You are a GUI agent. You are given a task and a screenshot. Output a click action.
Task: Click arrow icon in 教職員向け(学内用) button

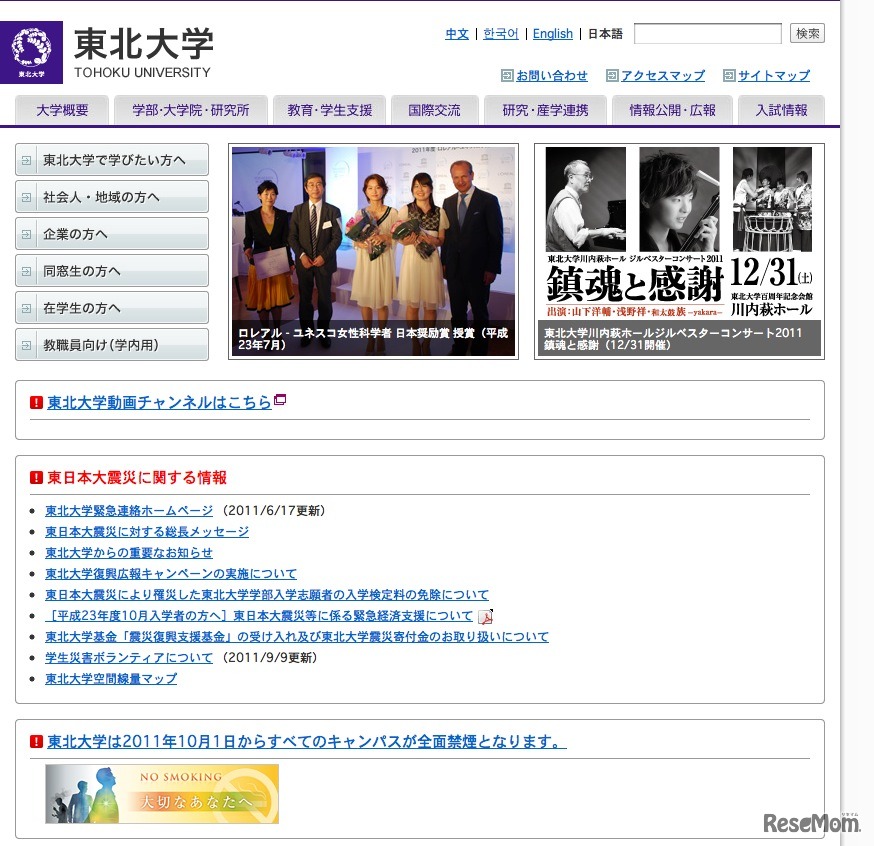26,346
